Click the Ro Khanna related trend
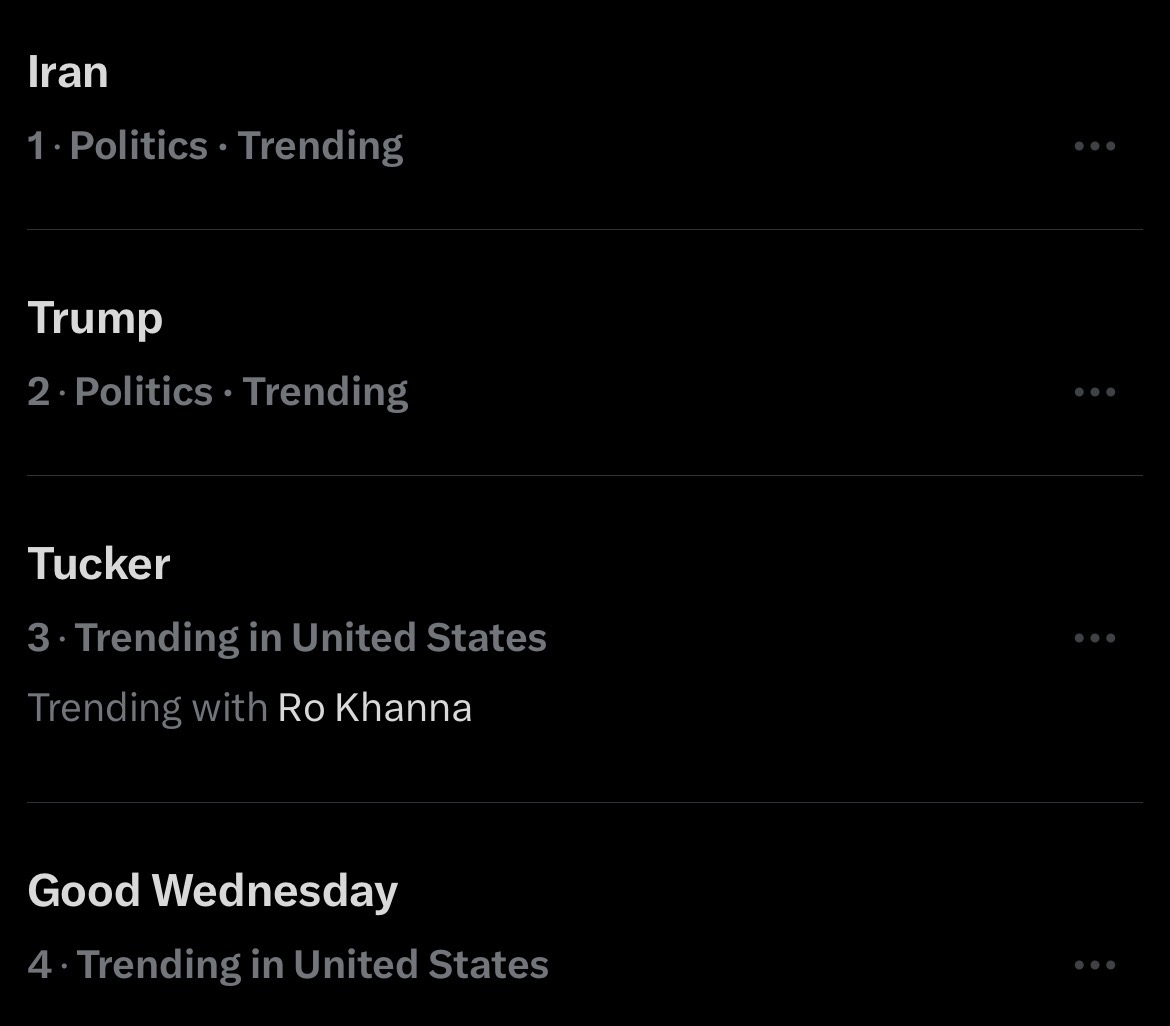This screenshot has height=1026, width=1170. coord(374,708)
